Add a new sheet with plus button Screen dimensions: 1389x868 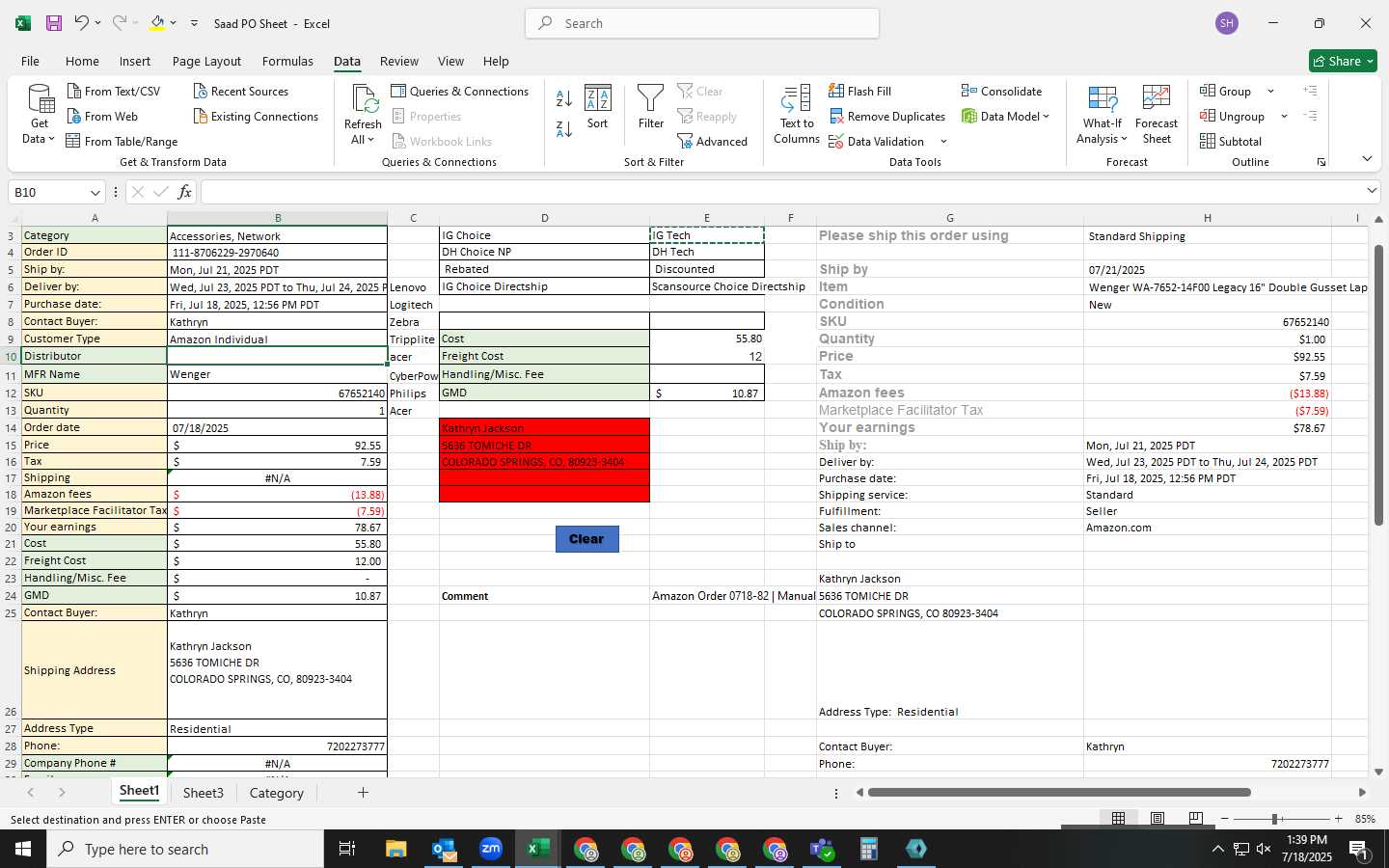point(363,793)
